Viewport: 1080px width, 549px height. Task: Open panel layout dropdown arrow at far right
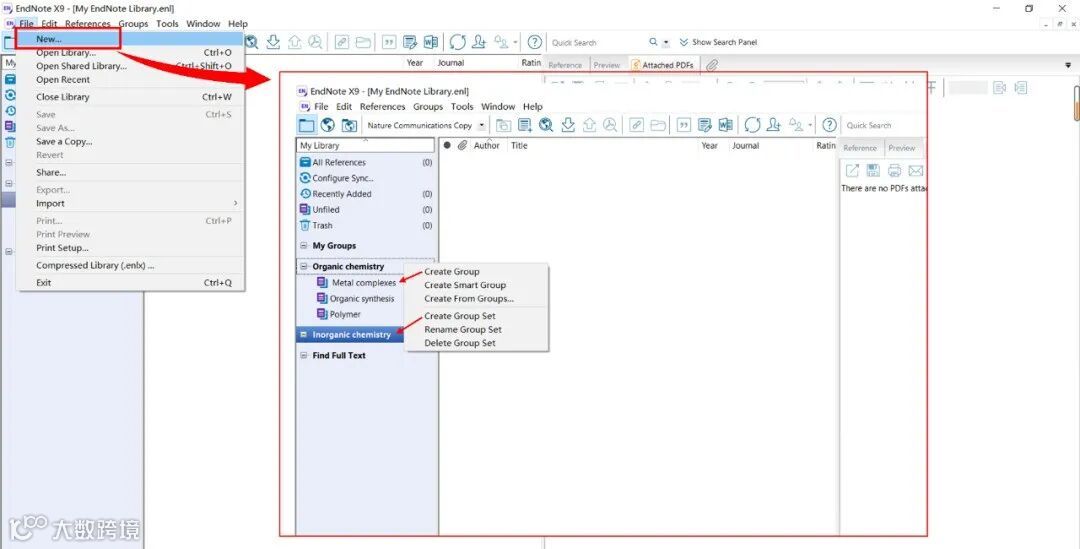(1068, 65)
